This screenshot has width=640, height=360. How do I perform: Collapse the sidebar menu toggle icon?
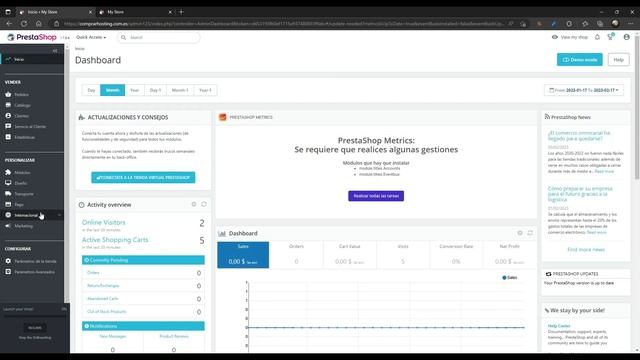55,51
